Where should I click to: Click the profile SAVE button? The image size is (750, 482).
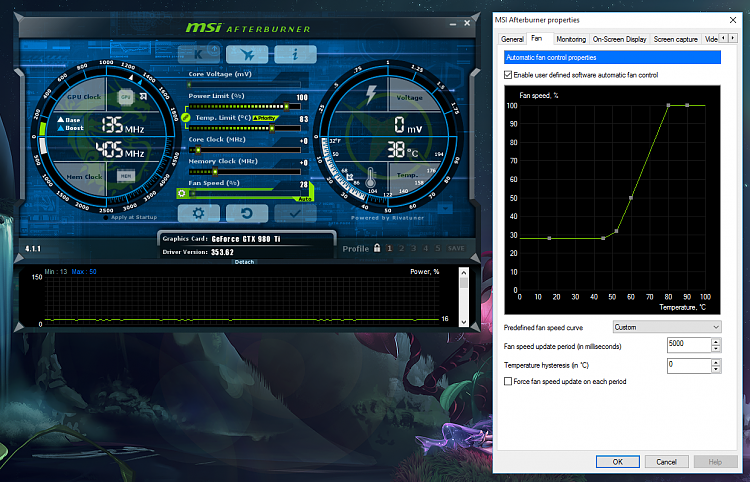click(x=456, y=248)
